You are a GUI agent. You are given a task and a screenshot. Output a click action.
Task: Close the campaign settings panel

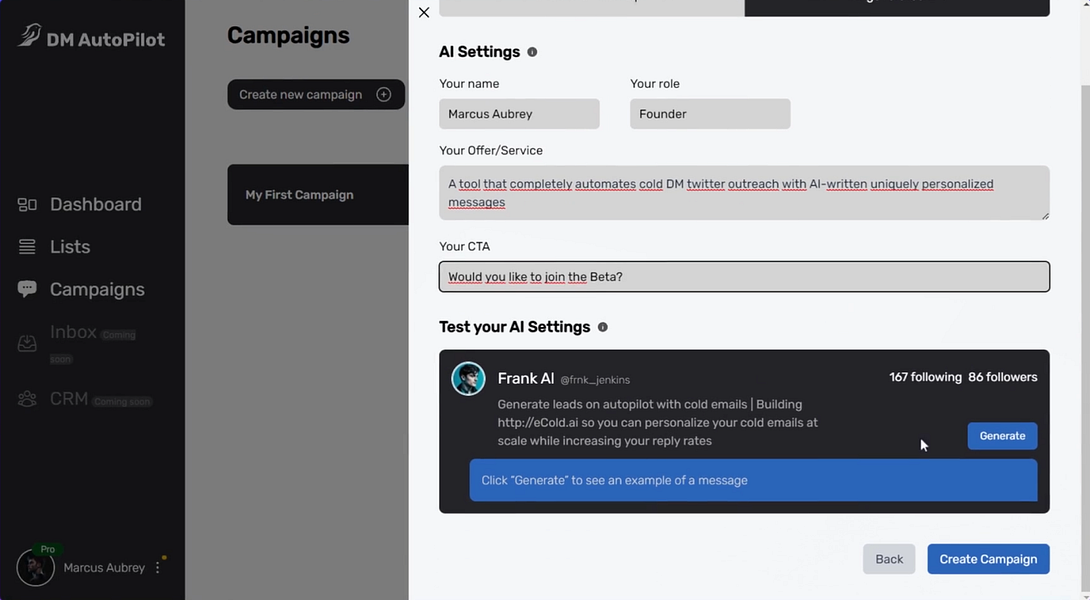click(424, 12)
